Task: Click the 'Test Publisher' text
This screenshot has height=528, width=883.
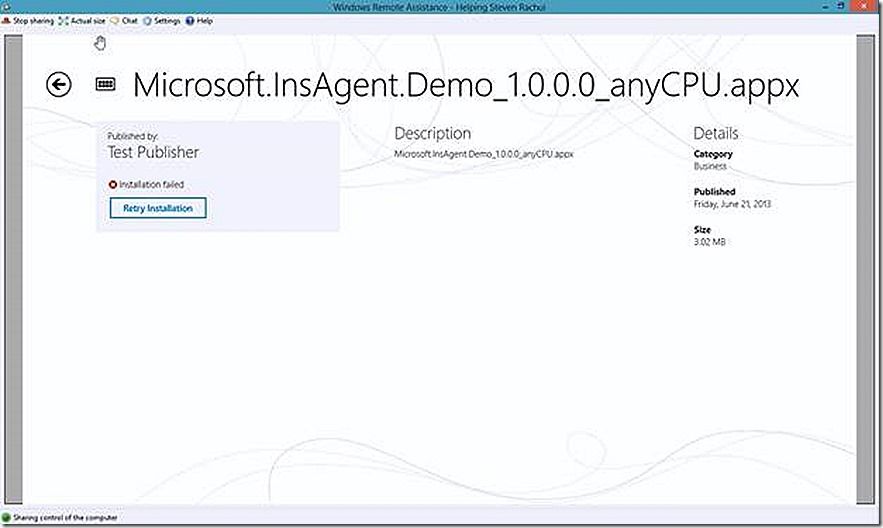Action: (153, 152)
